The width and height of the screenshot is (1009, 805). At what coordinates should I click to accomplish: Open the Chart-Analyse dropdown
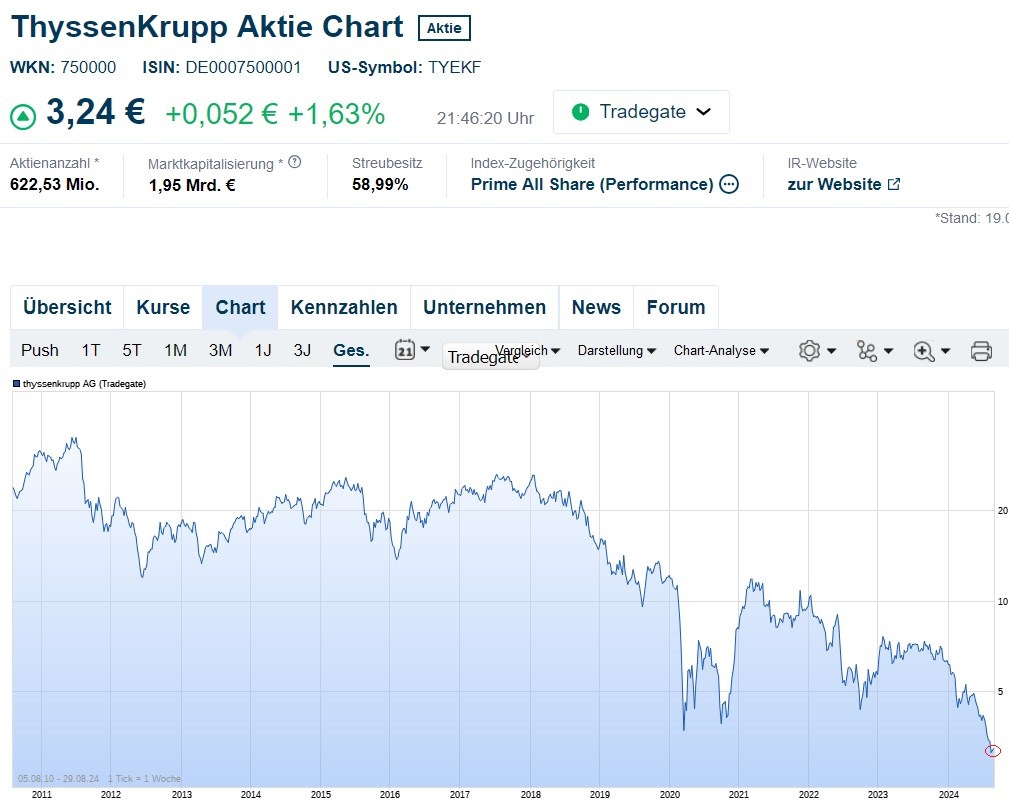click(721, 351)
